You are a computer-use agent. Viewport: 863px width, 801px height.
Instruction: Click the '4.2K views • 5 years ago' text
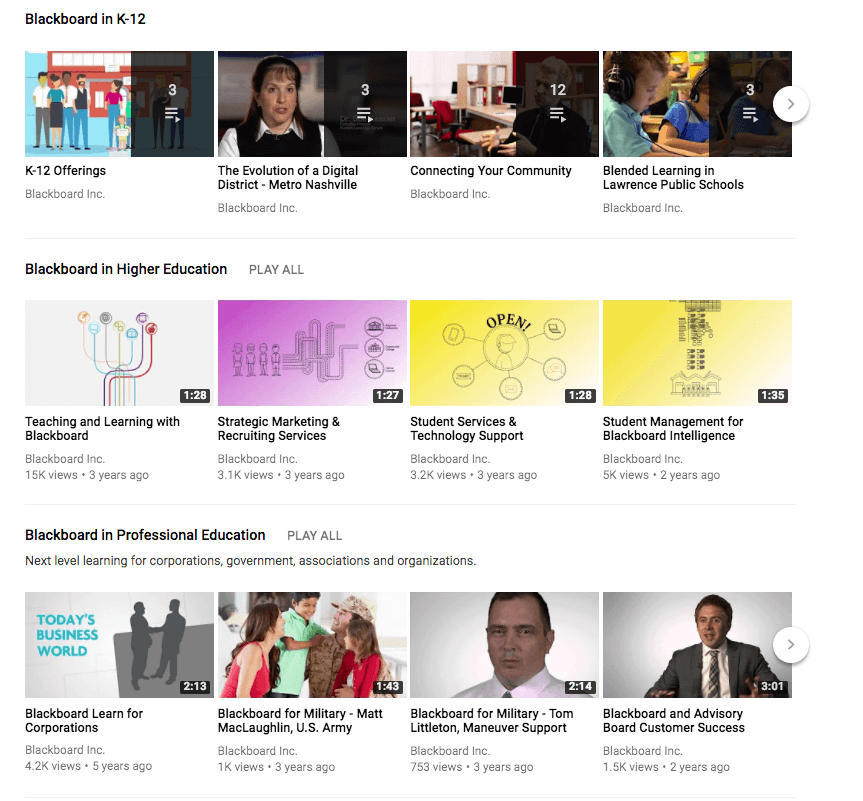coord(89,766)
